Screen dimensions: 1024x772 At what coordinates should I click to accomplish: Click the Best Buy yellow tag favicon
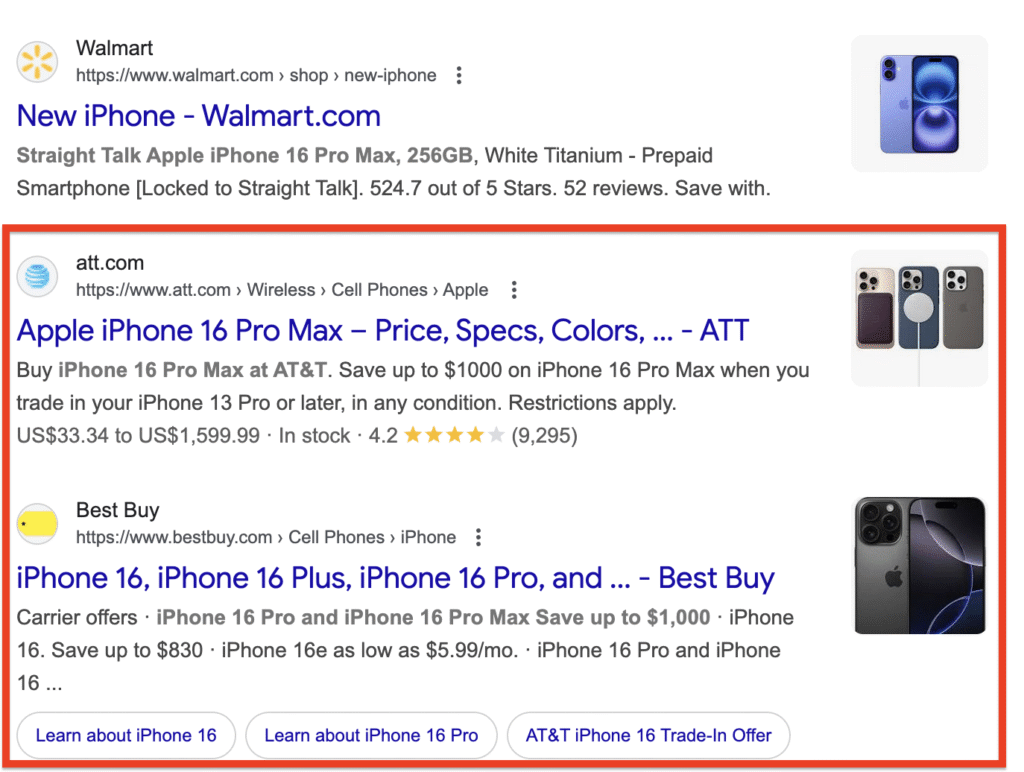point(37,524)
